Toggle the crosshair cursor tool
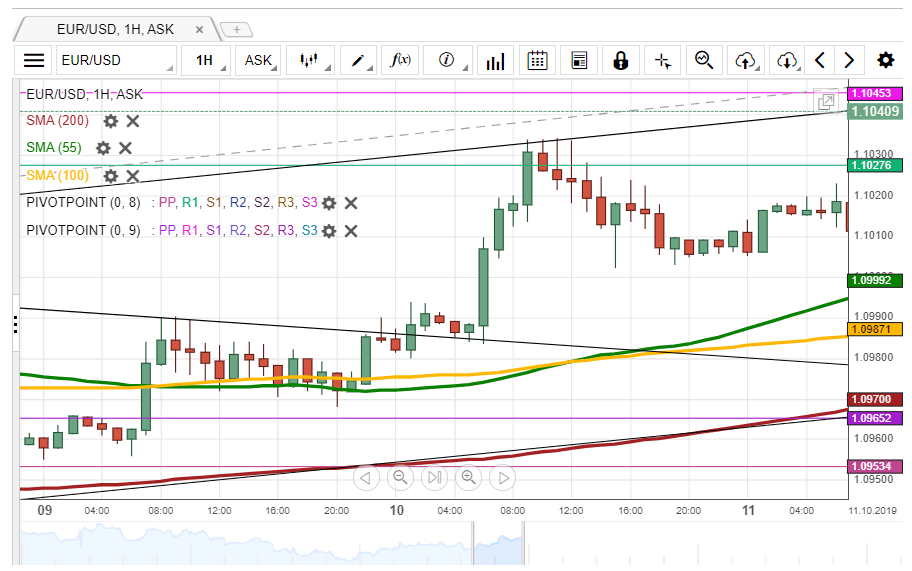The image size is (912, 571). (x=662, y=60)
